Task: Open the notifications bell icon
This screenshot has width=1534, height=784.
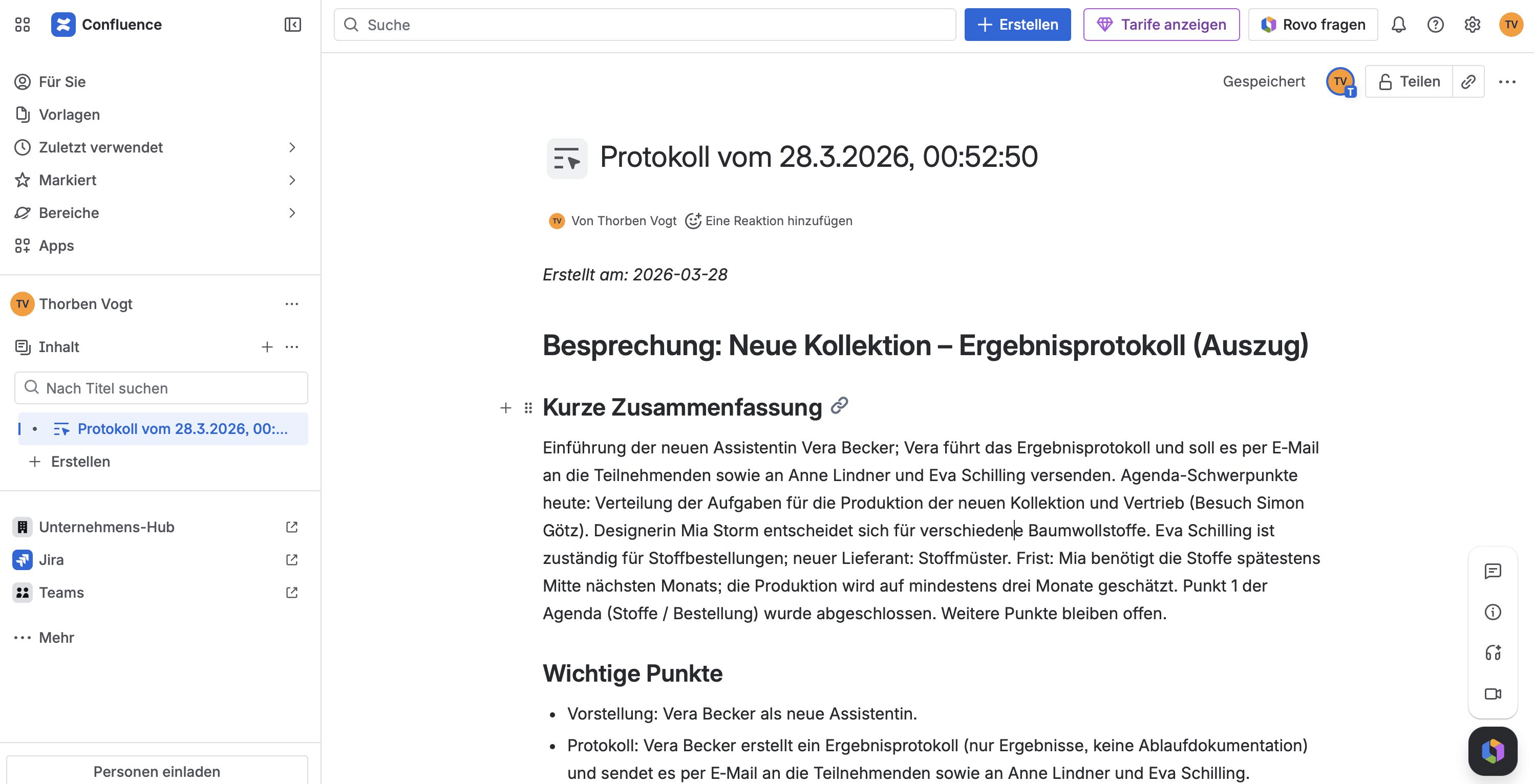Action: (x=1399, y=25)
